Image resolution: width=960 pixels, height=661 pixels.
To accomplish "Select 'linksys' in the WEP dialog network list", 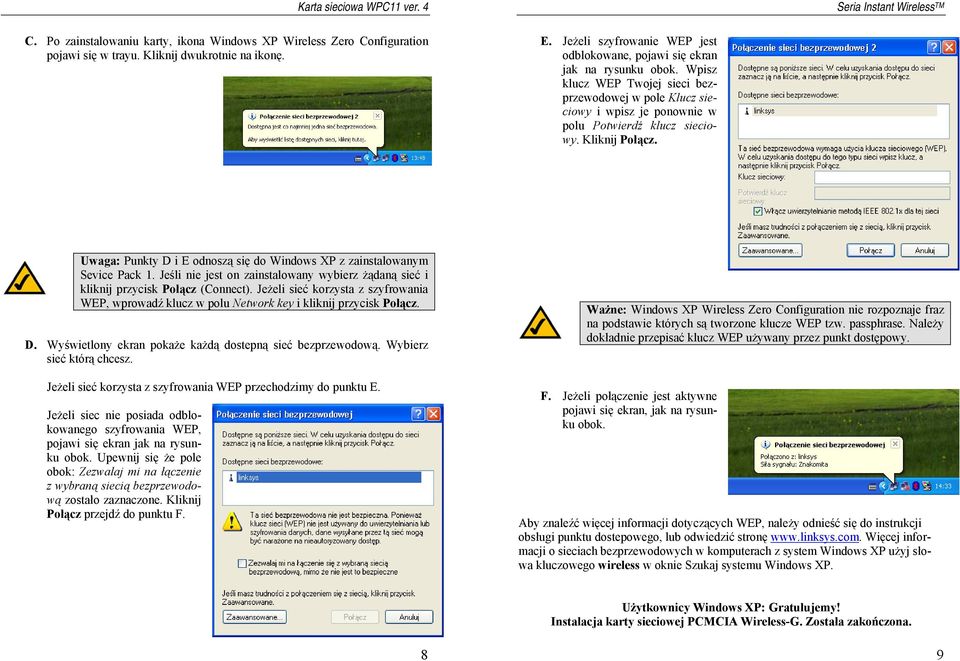I will coord(839,111).
